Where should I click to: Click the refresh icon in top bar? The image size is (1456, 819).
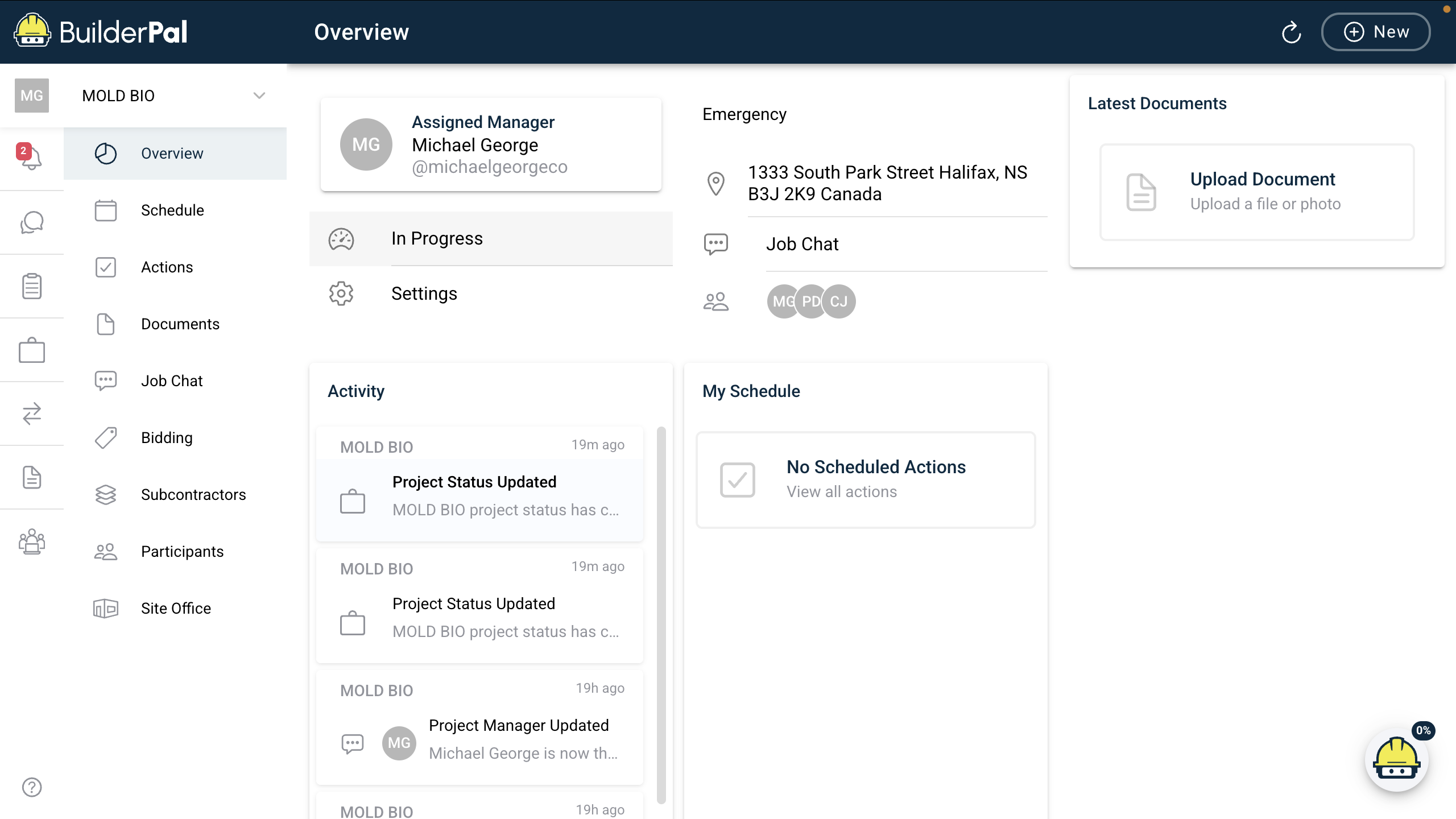click(x=1291, y=32)
